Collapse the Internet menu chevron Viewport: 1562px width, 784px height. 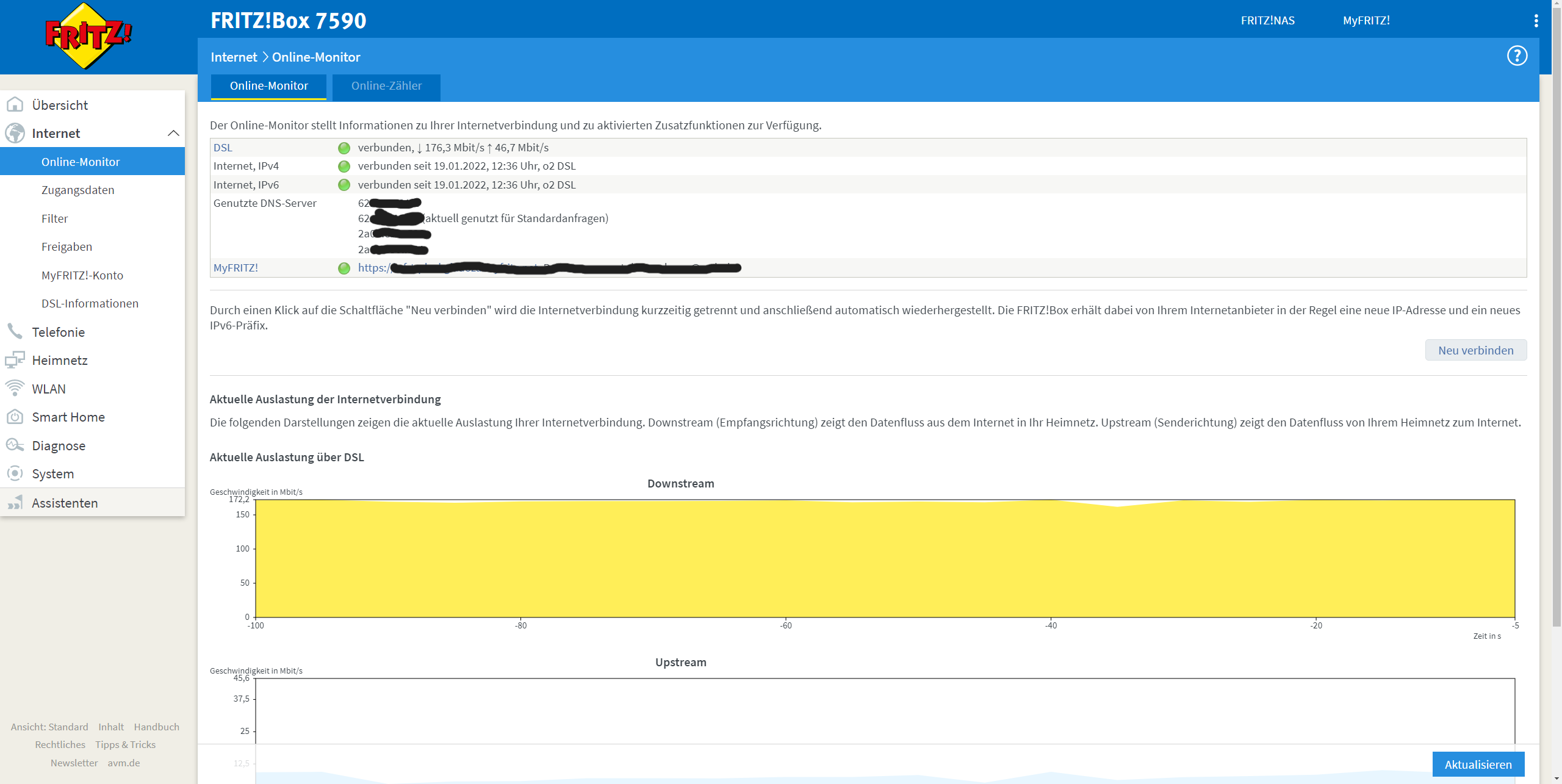click(x=173, y=133)
